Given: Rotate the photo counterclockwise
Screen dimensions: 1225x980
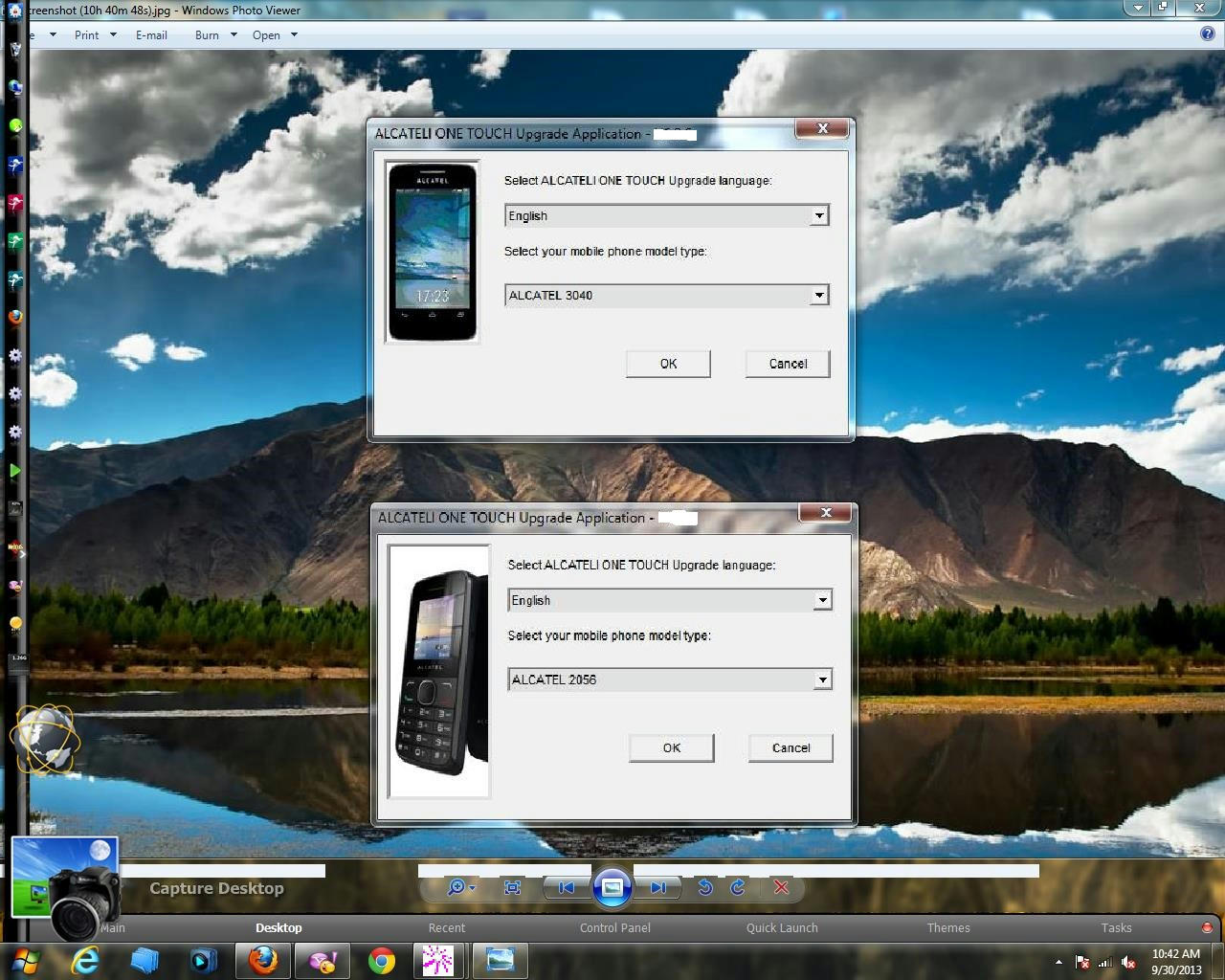Looking at the screenshot, I should [704, 887].
